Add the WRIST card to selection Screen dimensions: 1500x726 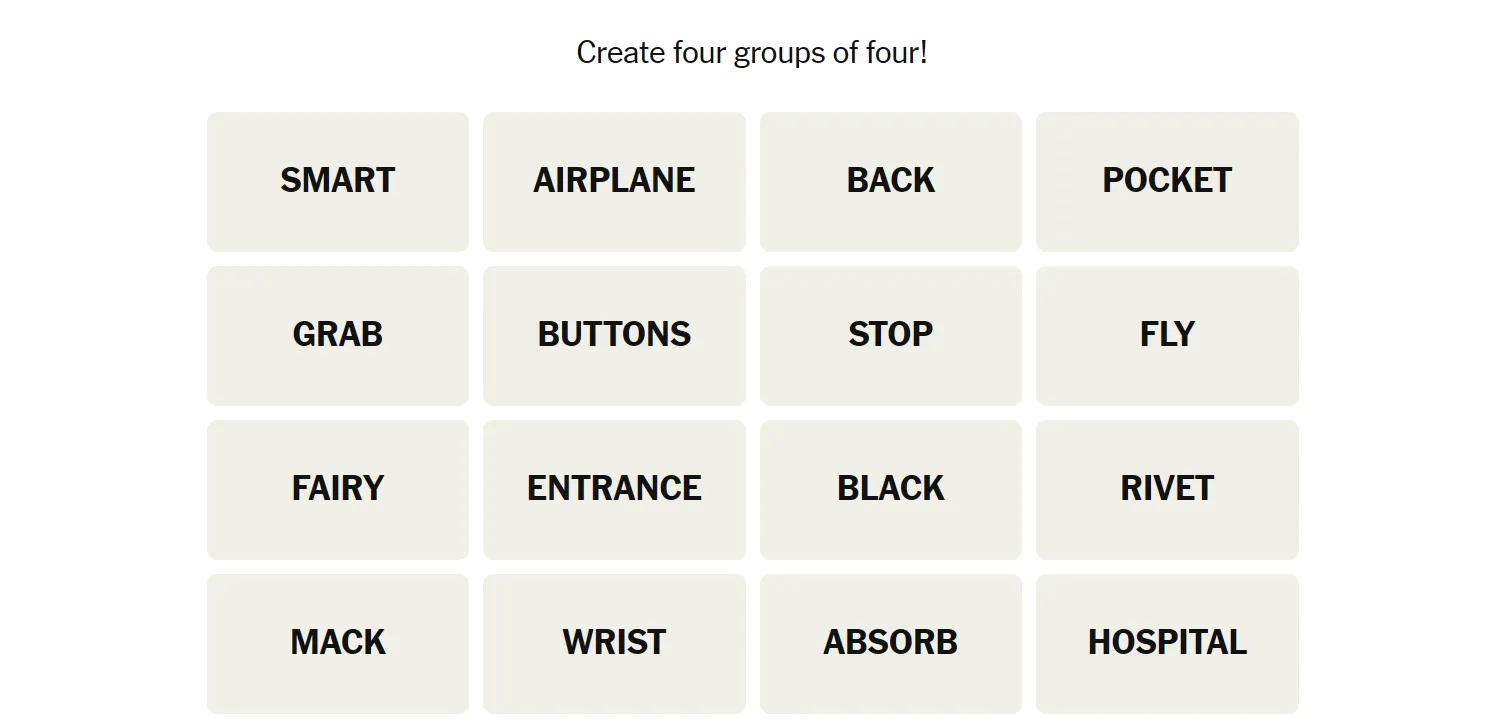click(614, 643)
